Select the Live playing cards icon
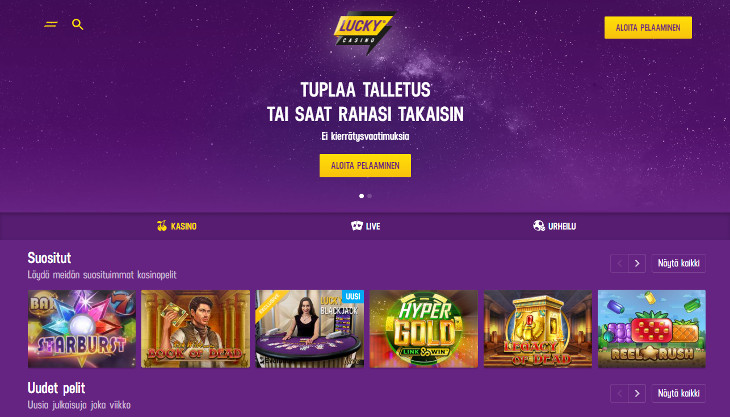 click(x=357, y=226)
